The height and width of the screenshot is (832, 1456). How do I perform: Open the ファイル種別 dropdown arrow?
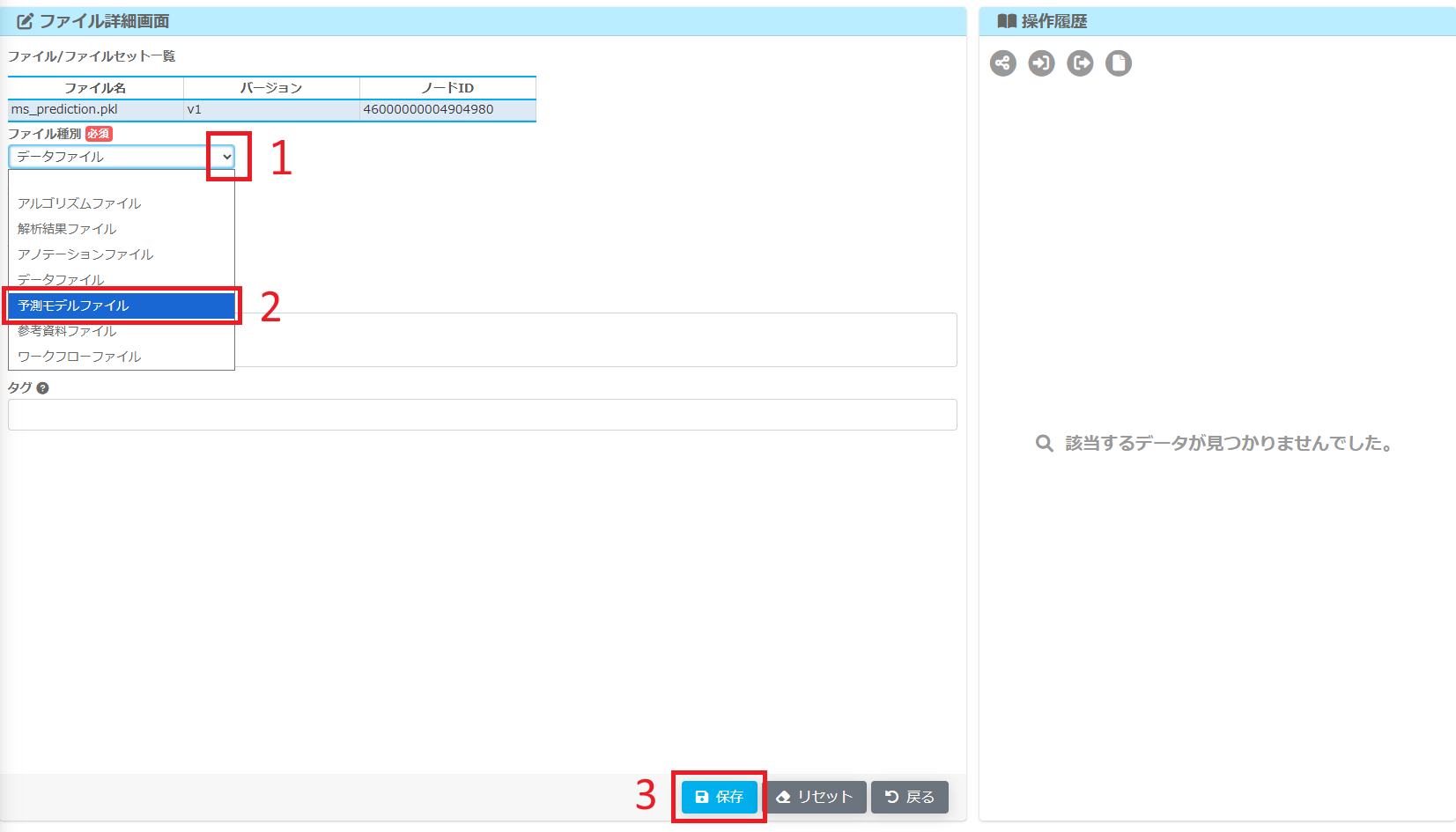click(x=227, y=157)
